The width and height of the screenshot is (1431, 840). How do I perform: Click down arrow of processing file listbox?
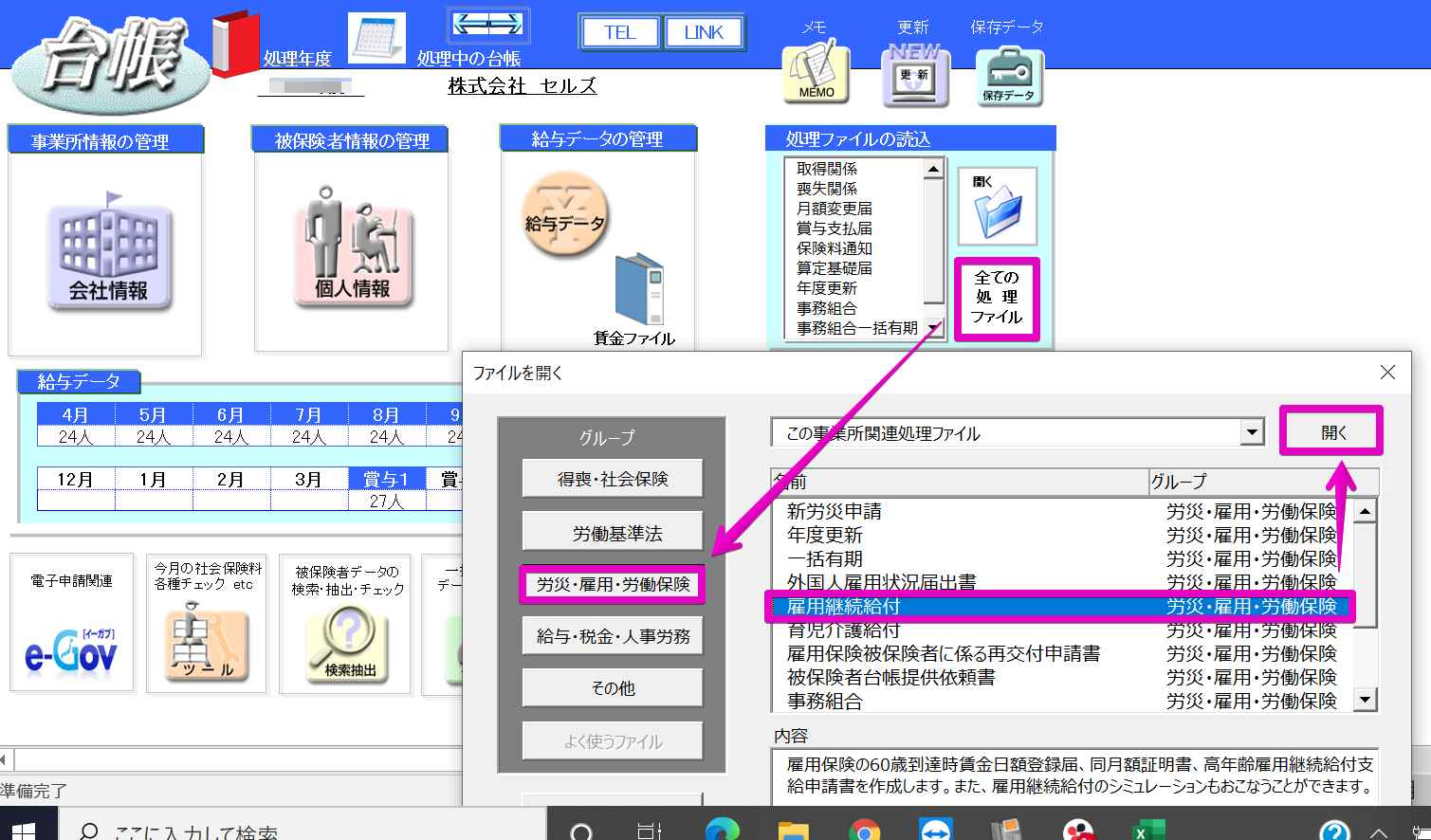tap(934, 328)
